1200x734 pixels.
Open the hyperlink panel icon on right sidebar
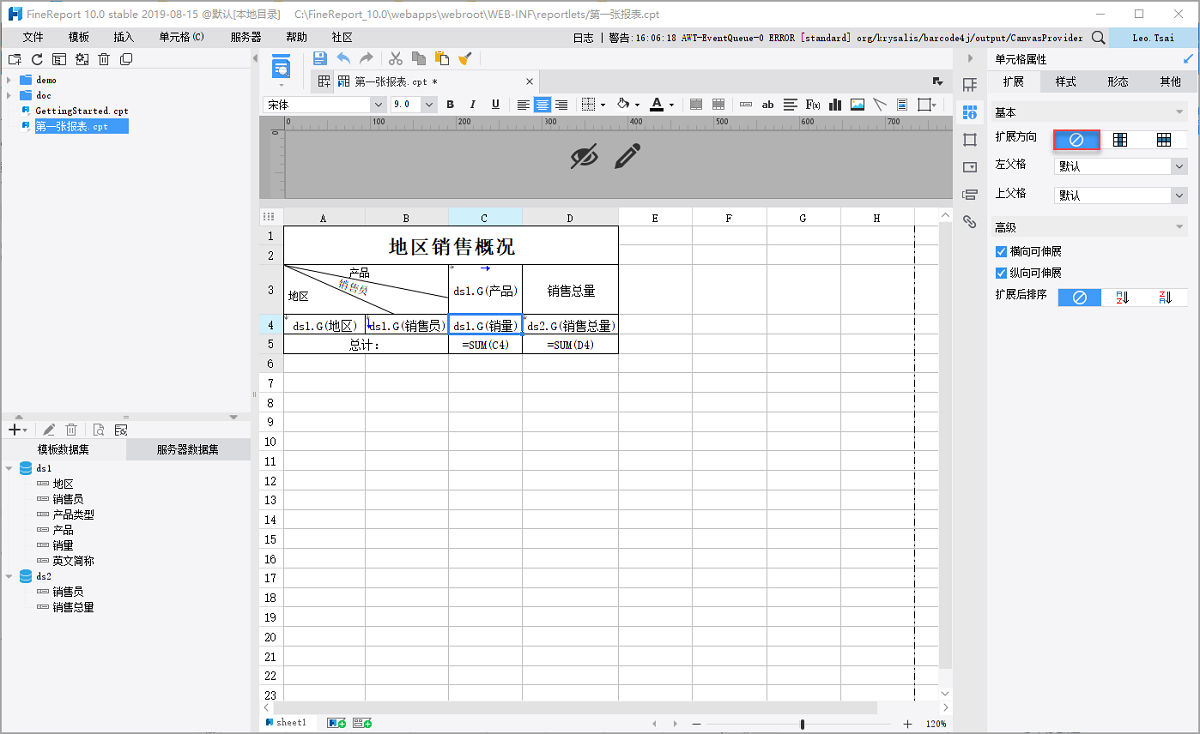[968, 221]
